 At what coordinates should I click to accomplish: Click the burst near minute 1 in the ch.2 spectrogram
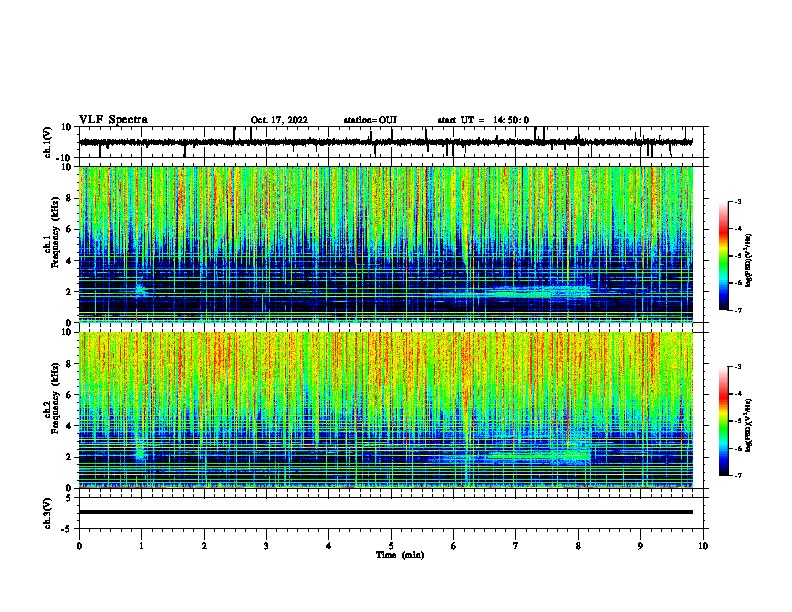pyautogui.click(x=140, y=452)
